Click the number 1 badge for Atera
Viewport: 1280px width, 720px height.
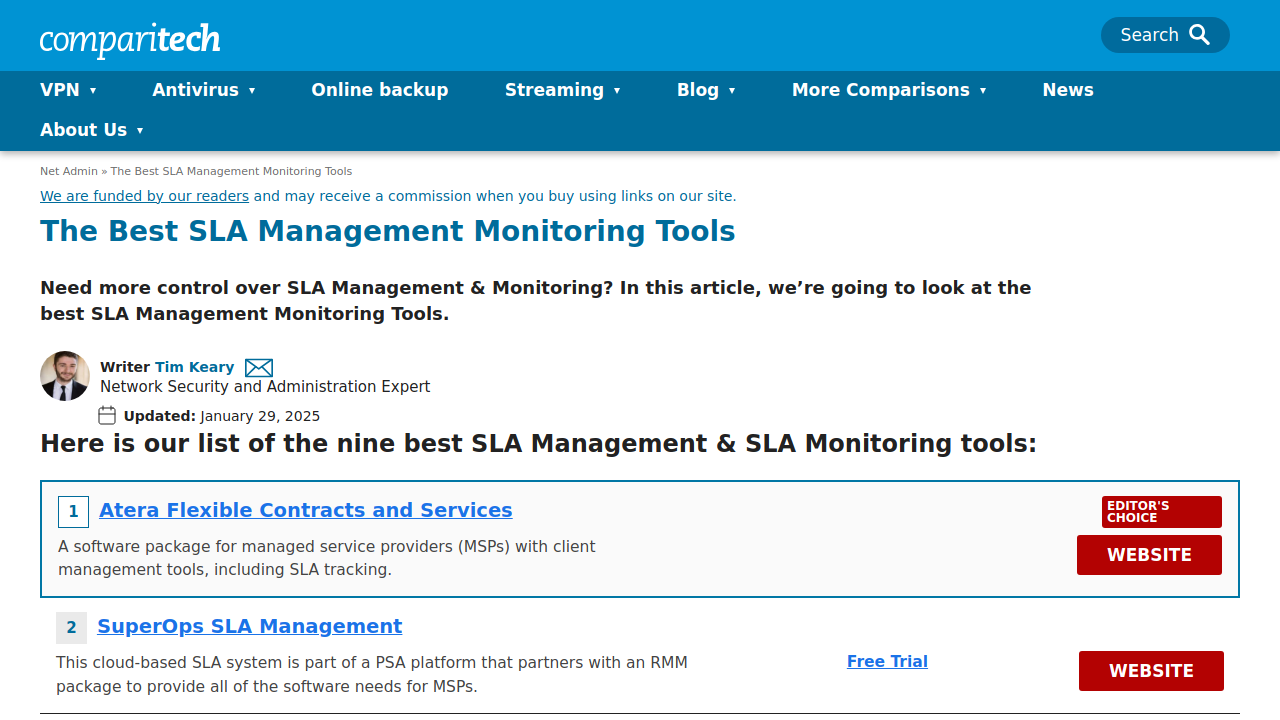[73, 512]
